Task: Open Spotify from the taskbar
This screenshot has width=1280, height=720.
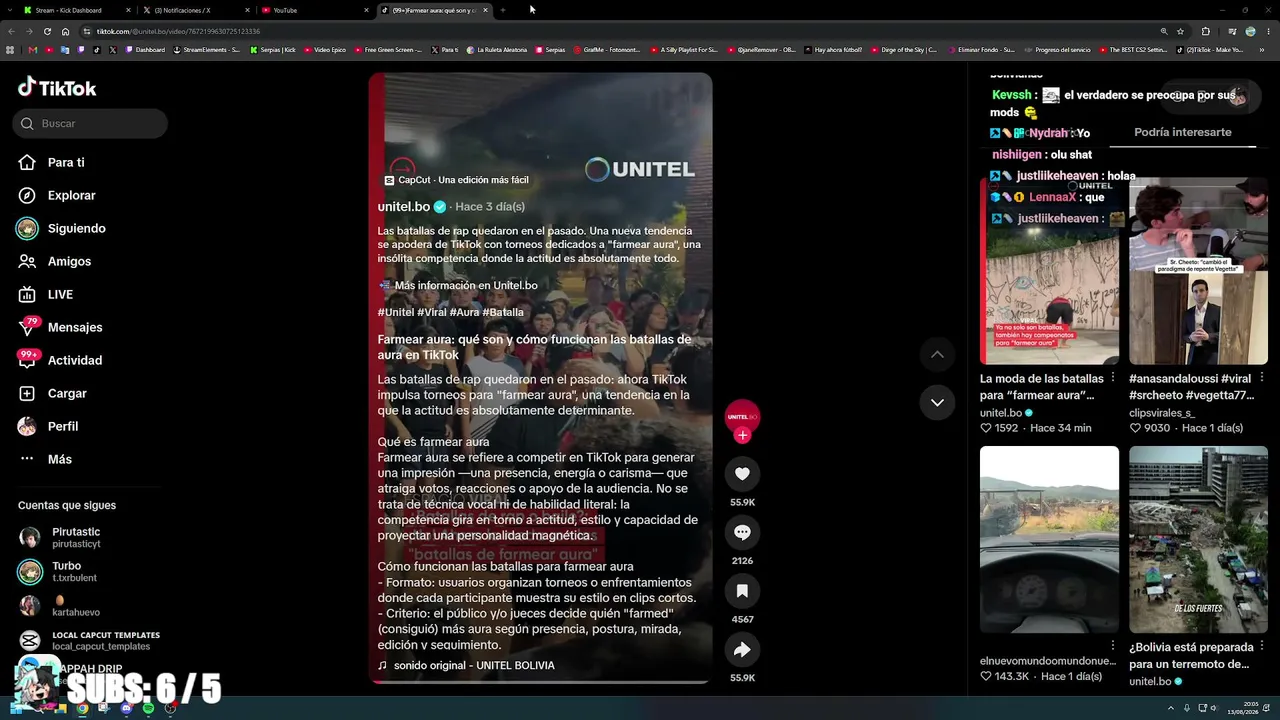Action: coord(148,708)
